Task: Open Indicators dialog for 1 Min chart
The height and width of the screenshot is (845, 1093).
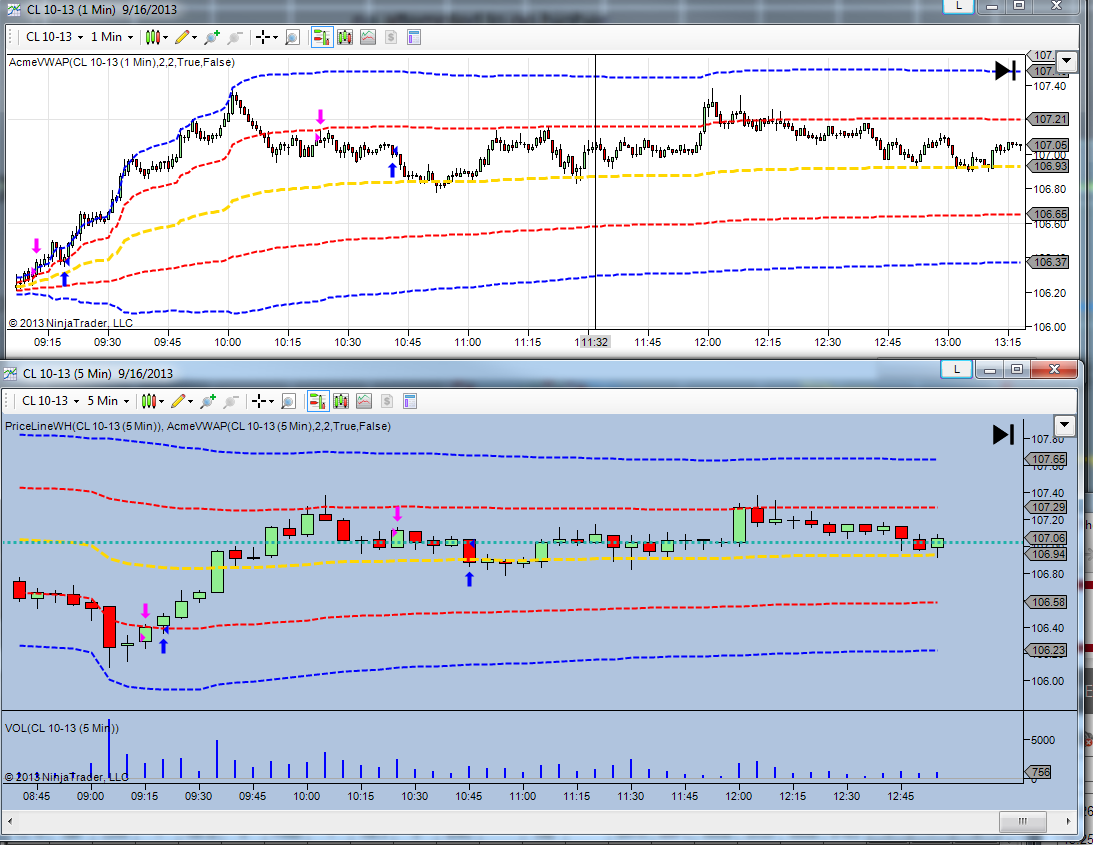Action: pyautogui.click(x=368, y=37)
